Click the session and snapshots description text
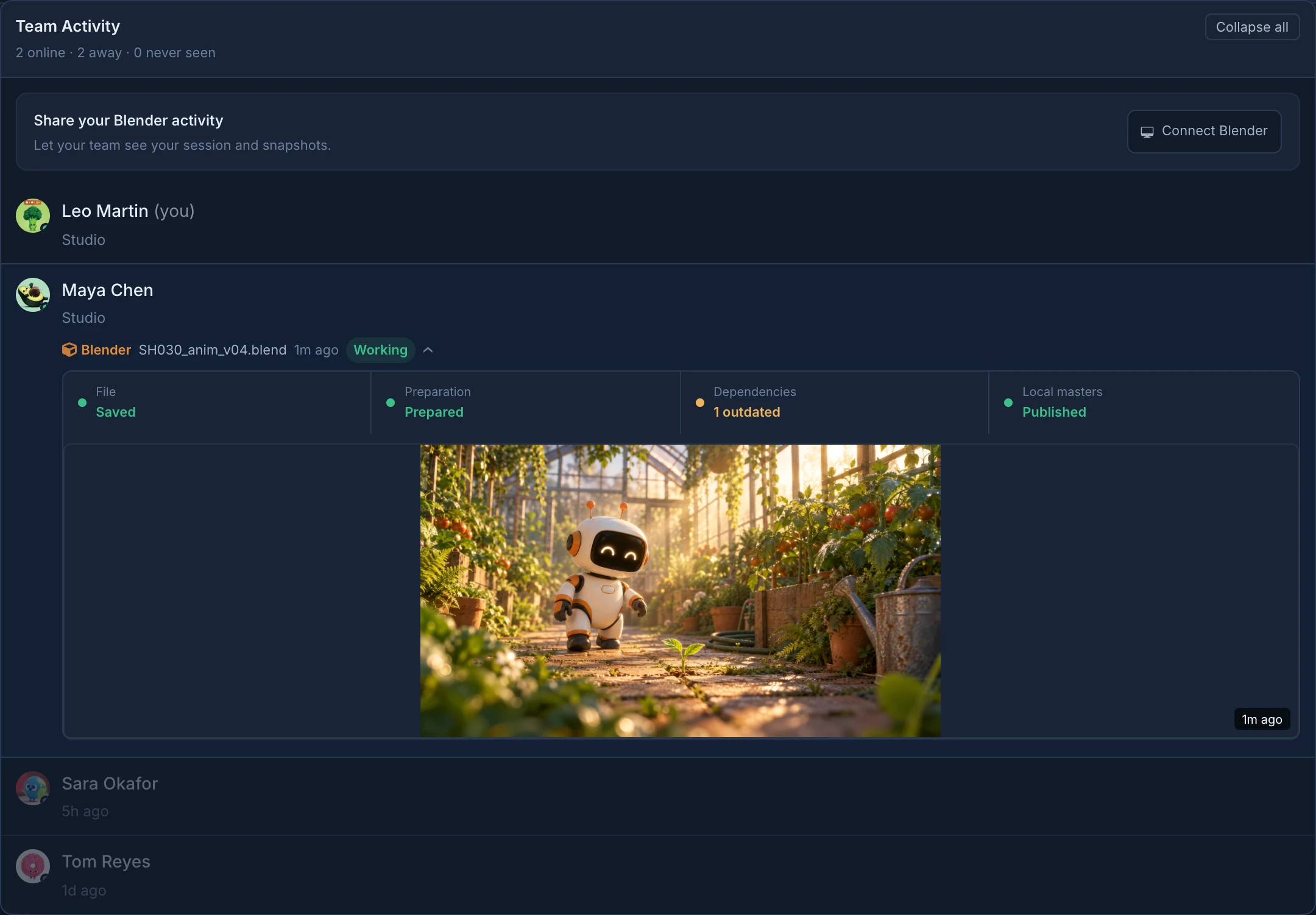The image size is (1316, 915). coord(182,146)
